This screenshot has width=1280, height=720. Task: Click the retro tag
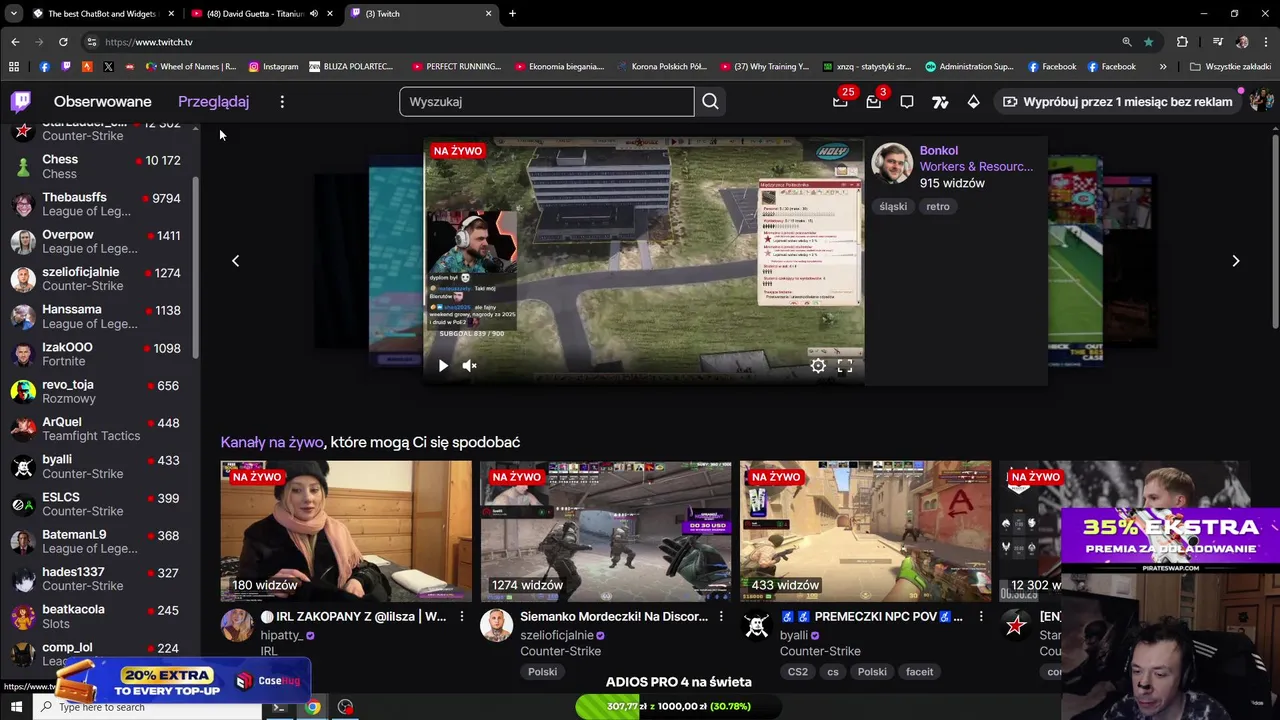[x=938, y=207]
